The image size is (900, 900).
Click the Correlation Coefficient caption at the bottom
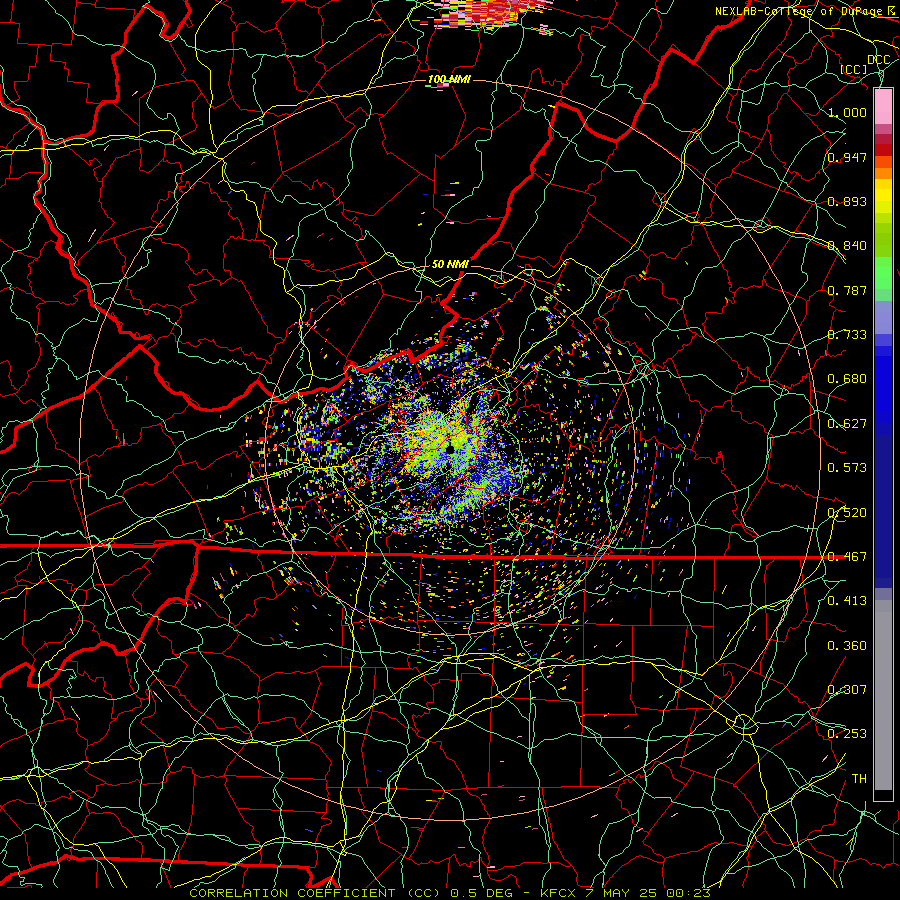pos(450,893)
